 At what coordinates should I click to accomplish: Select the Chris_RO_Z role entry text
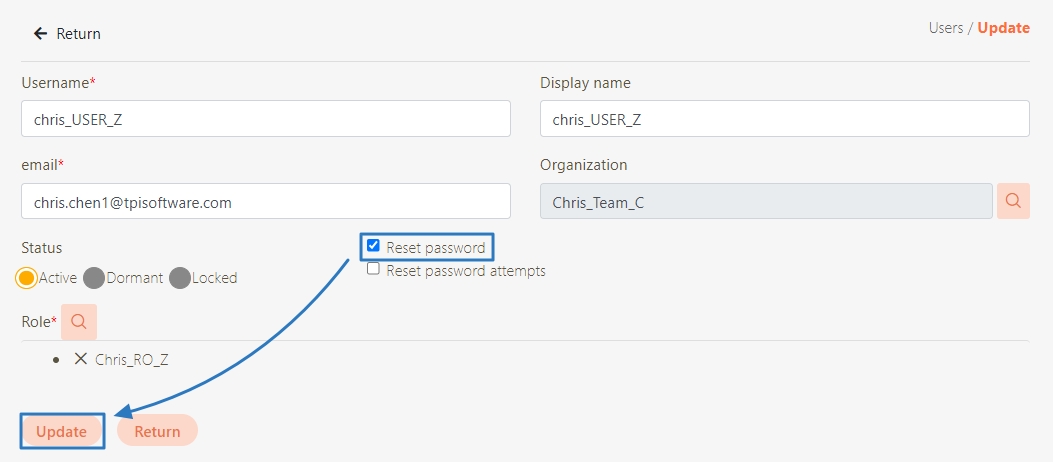tap(132, 360)
